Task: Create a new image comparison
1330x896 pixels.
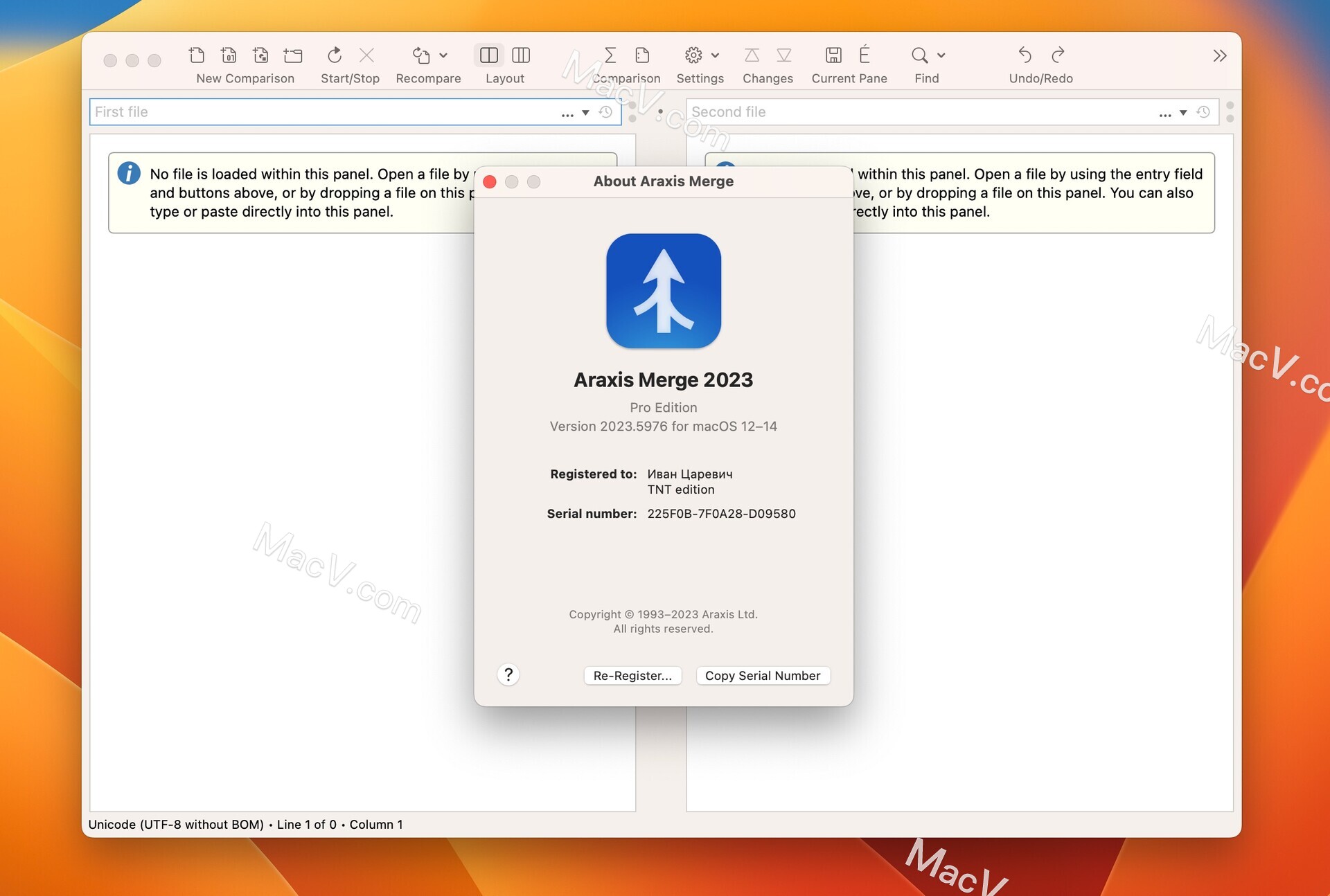Action: [x=260, y=55]
